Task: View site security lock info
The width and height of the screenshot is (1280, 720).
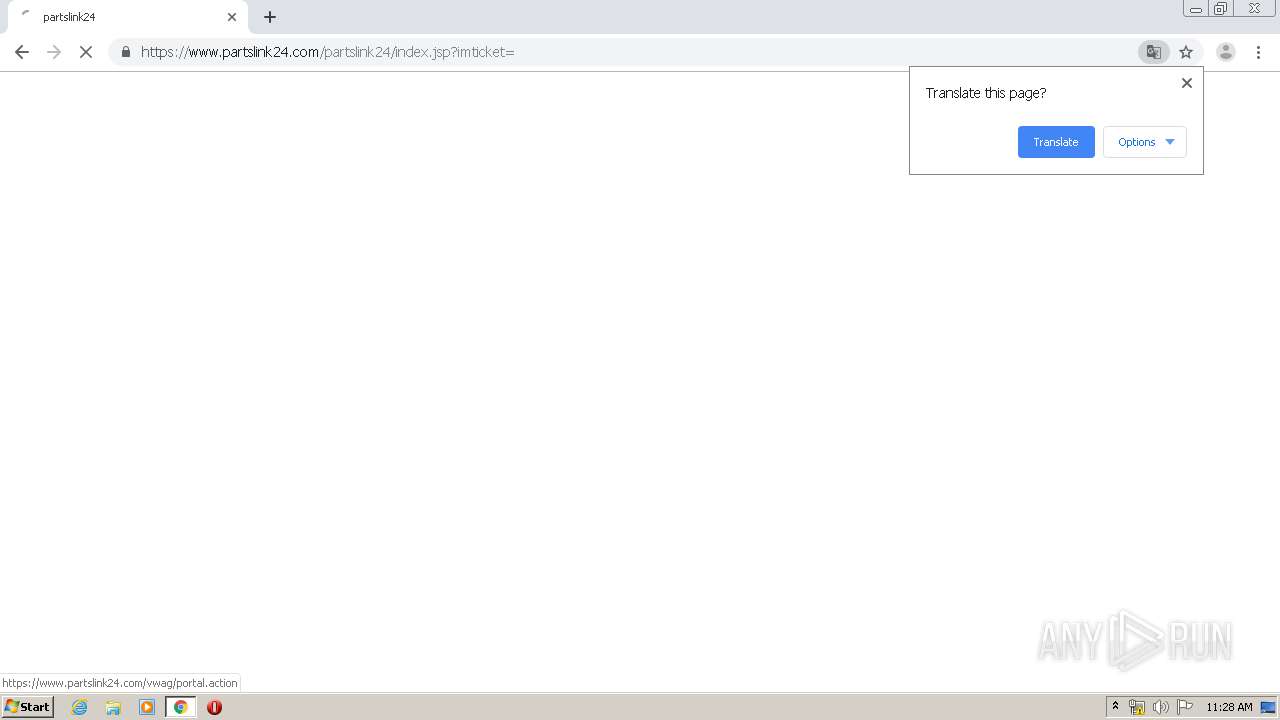Action: pos(125,52)
